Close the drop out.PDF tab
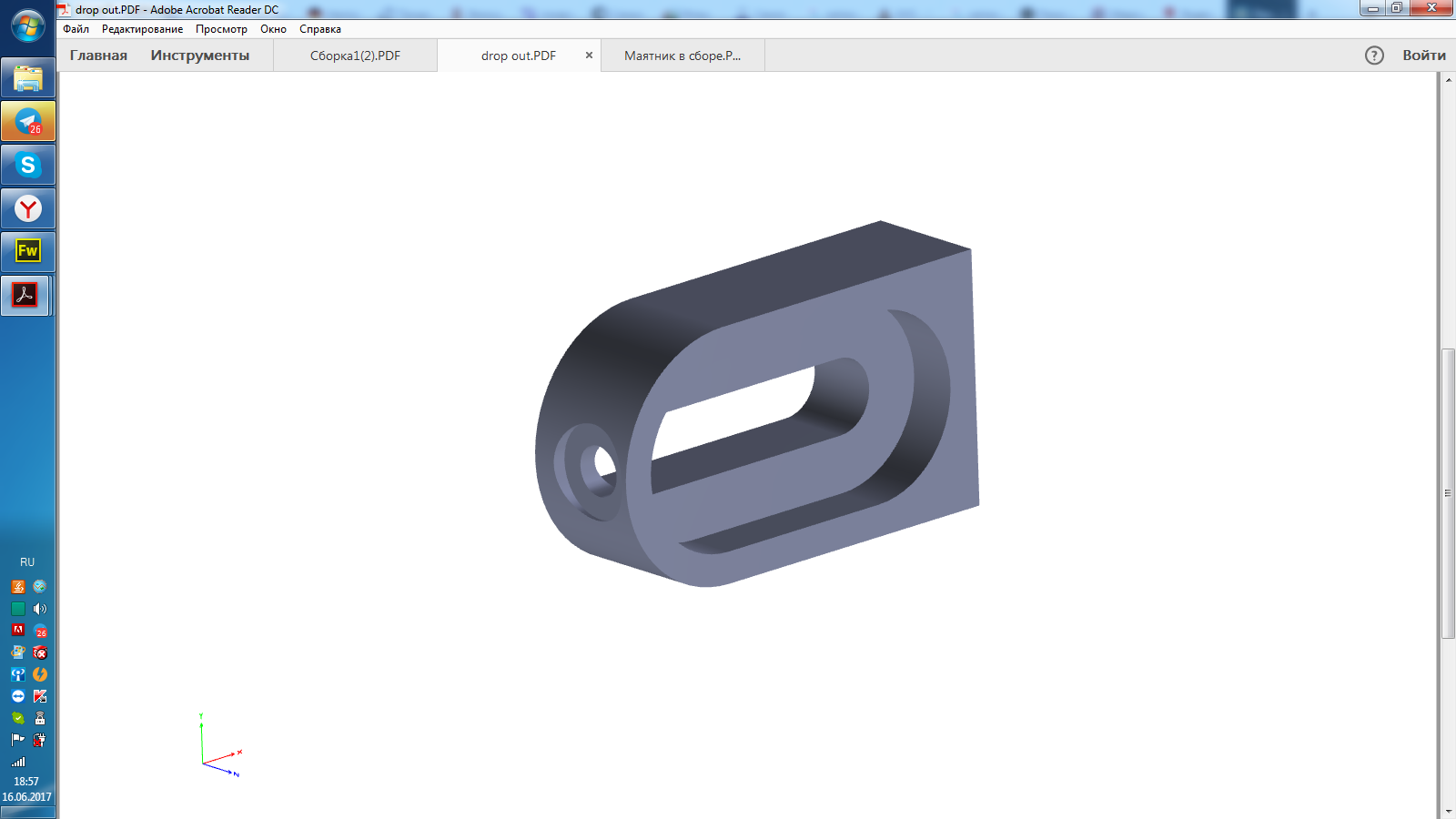Screen dimensions: 1456x819 589,56
